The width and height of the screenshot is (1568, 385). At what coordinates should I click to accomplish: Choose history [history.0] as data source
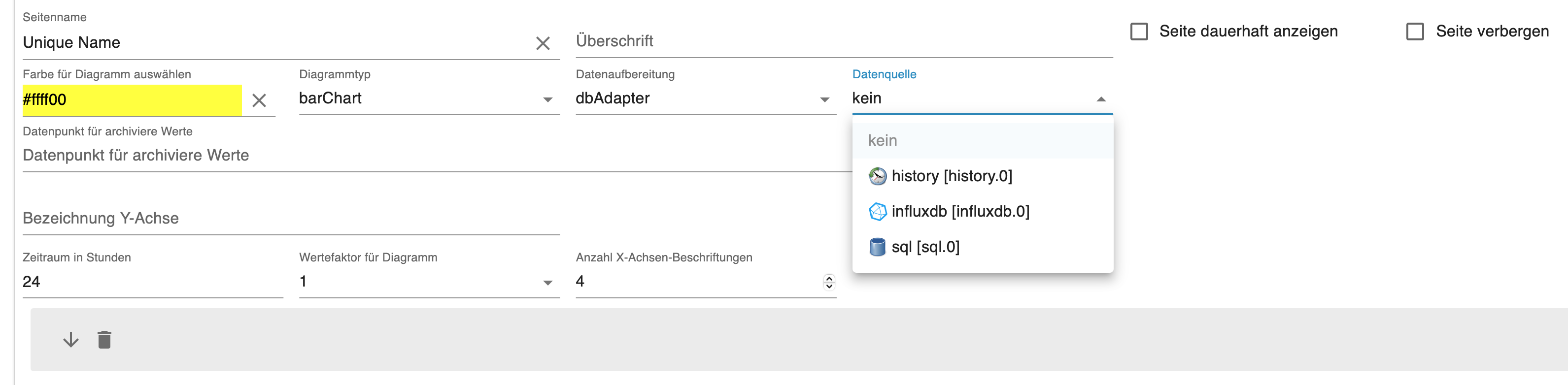point(983,176)
